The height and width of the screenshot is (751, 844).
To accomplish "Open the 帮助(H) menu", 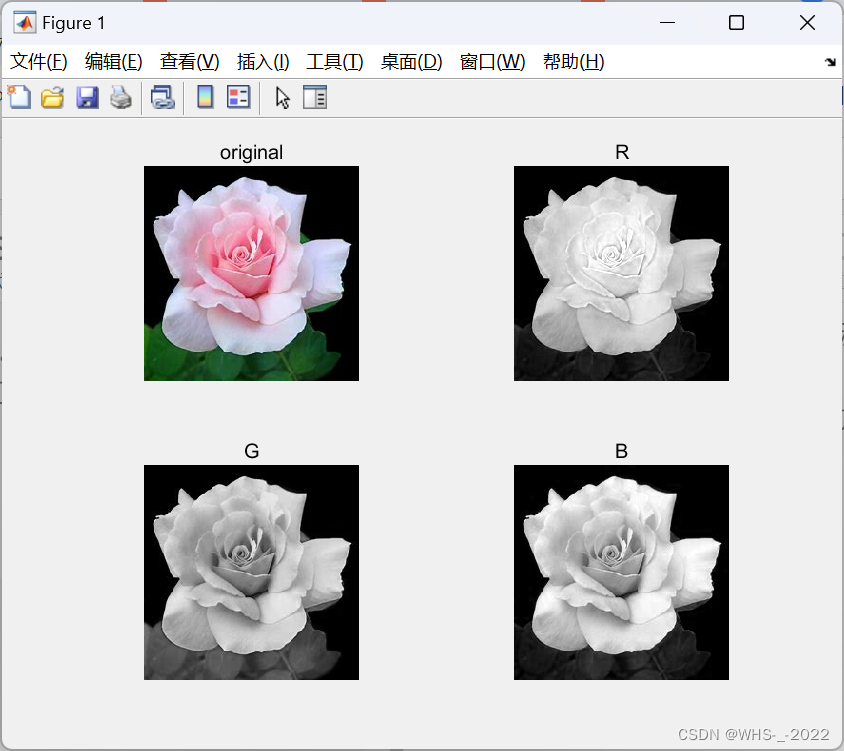I will tap(574, 62).
